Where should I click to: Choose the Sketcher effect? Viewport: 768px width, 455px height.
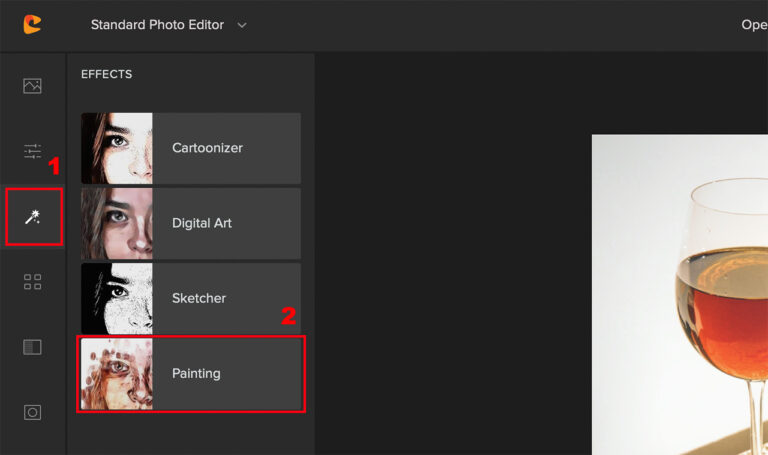tap(191, 299)
